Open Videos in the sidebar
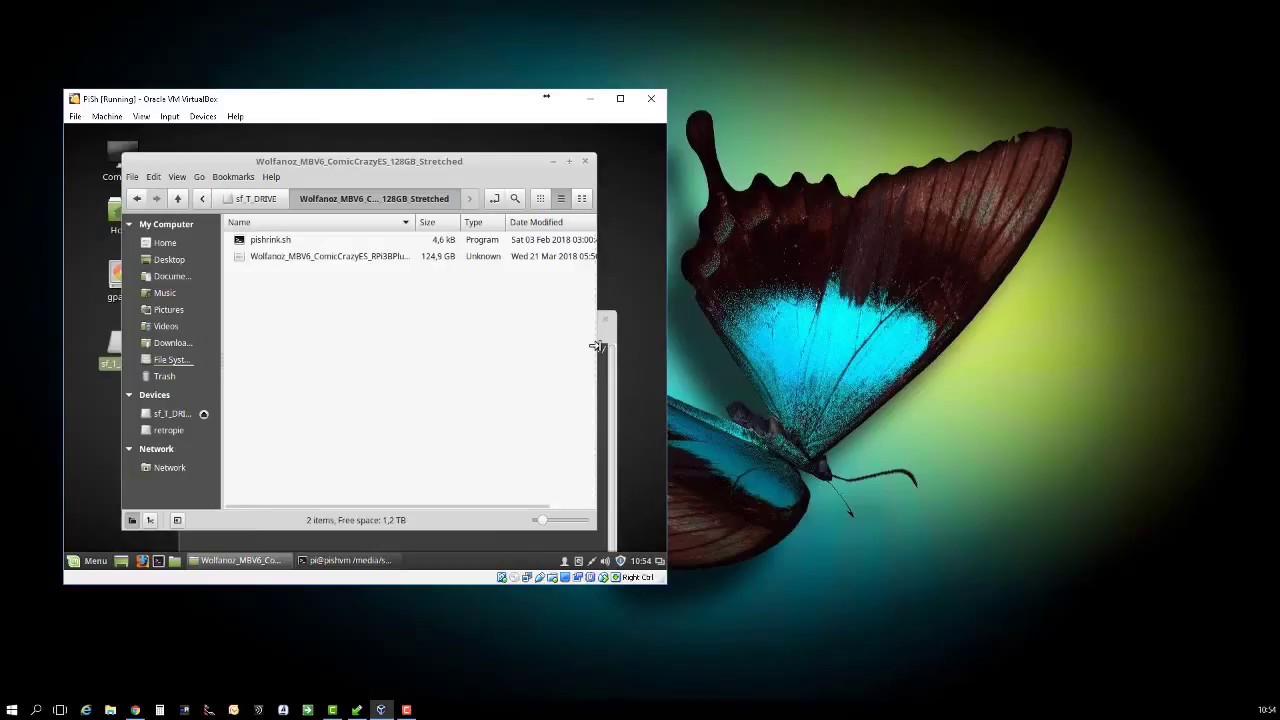The width and height of the screenshot is (1280, 720). 166,326
